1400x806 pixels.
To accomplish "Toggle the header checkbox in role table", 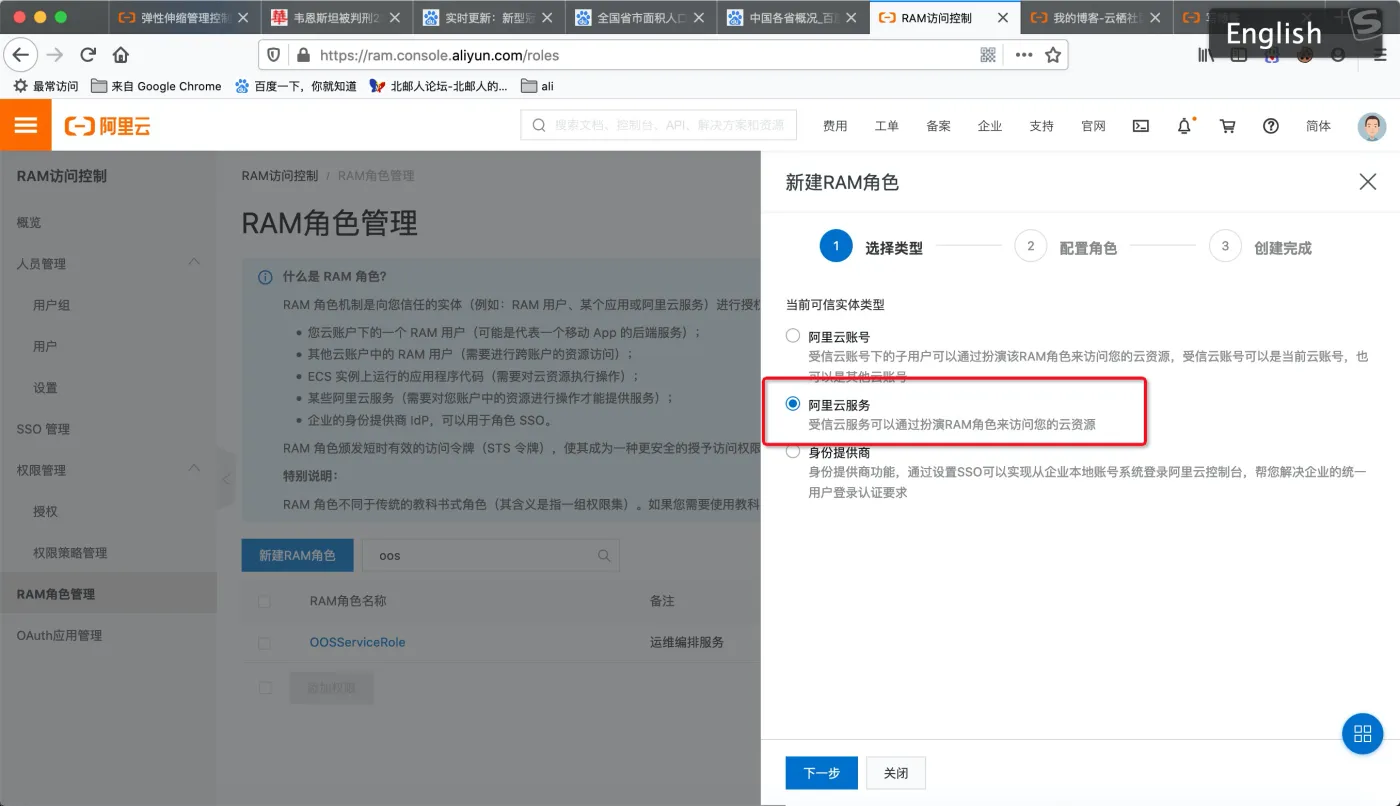I will click(x=264, y=601).
